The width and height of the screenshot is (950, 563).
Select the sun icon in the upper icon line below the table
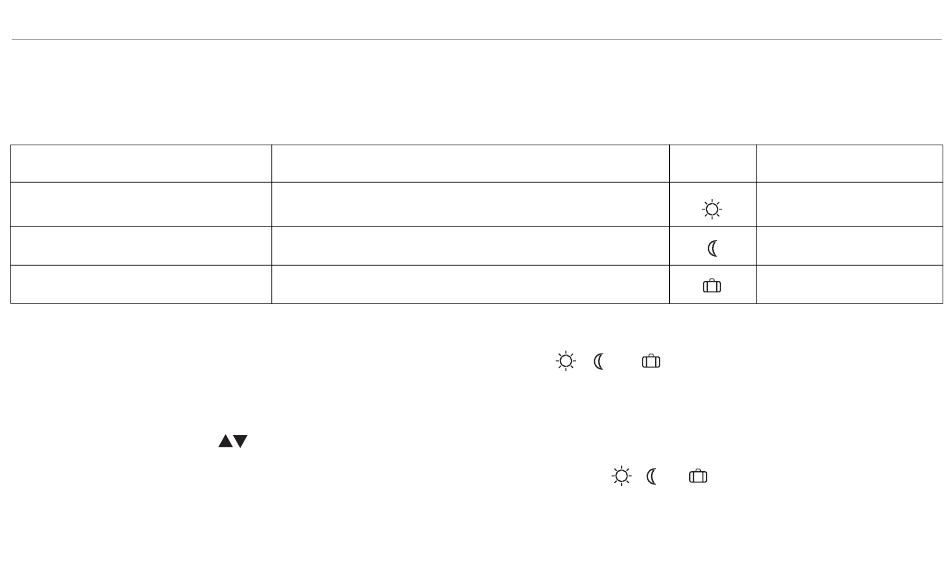point(566,361)
